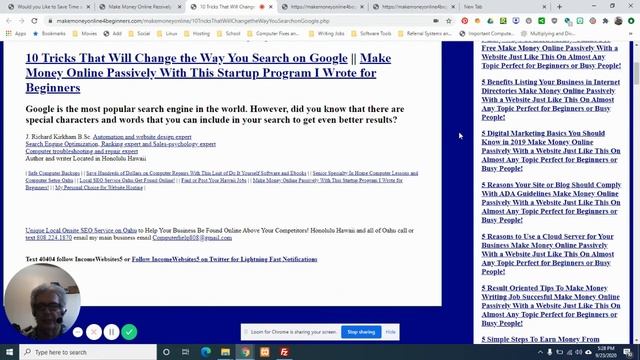640x360 pixels.
Task: Hide the screen sharing notification bar
Action: tap(390, 332)
